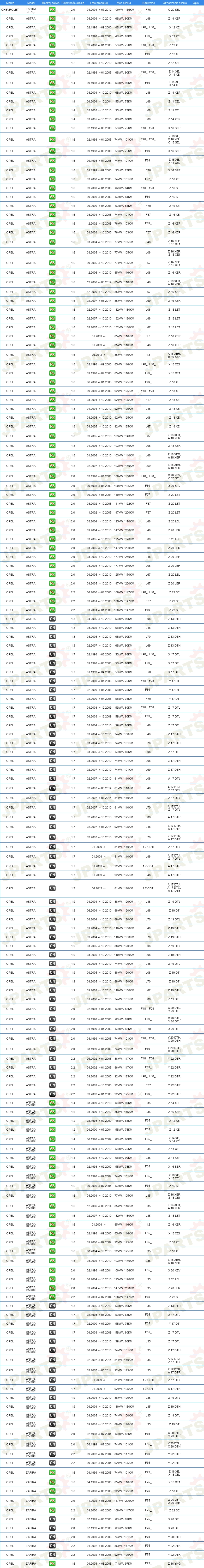Screen dimensions: 204x1568
Task: Select the Z 16 YNG engine code cell
Action: pyautogui.click(x=174, y=1564)
